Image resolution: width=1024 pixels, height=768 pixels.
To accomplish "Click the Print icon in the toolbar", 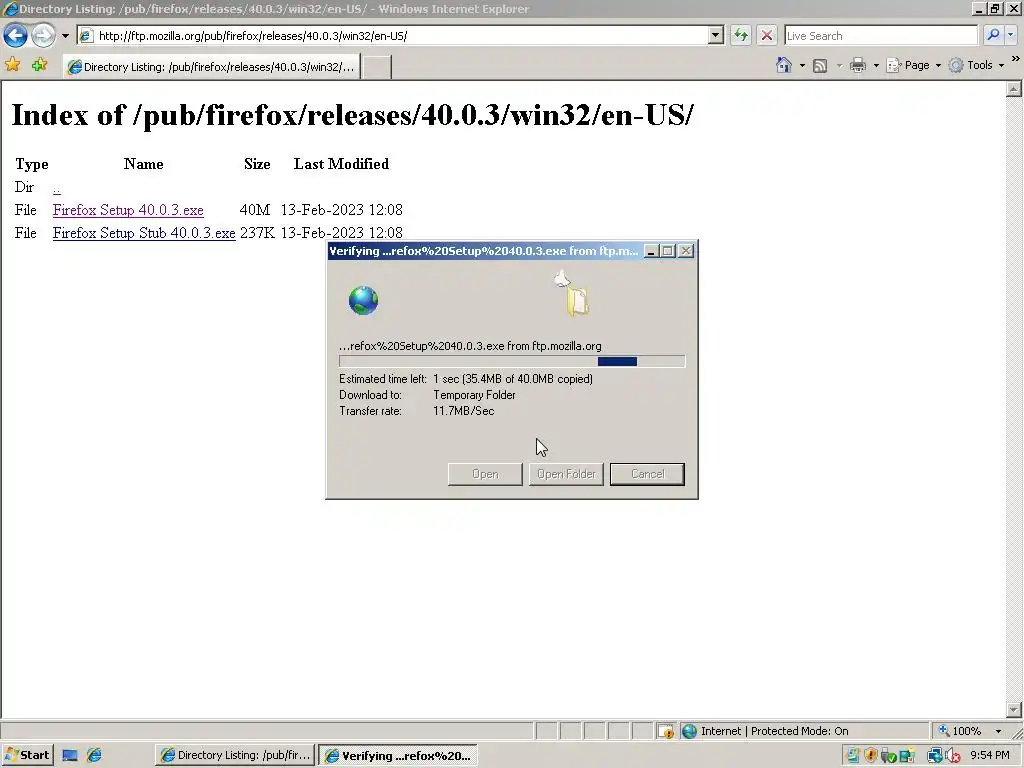I will point(858,65).
